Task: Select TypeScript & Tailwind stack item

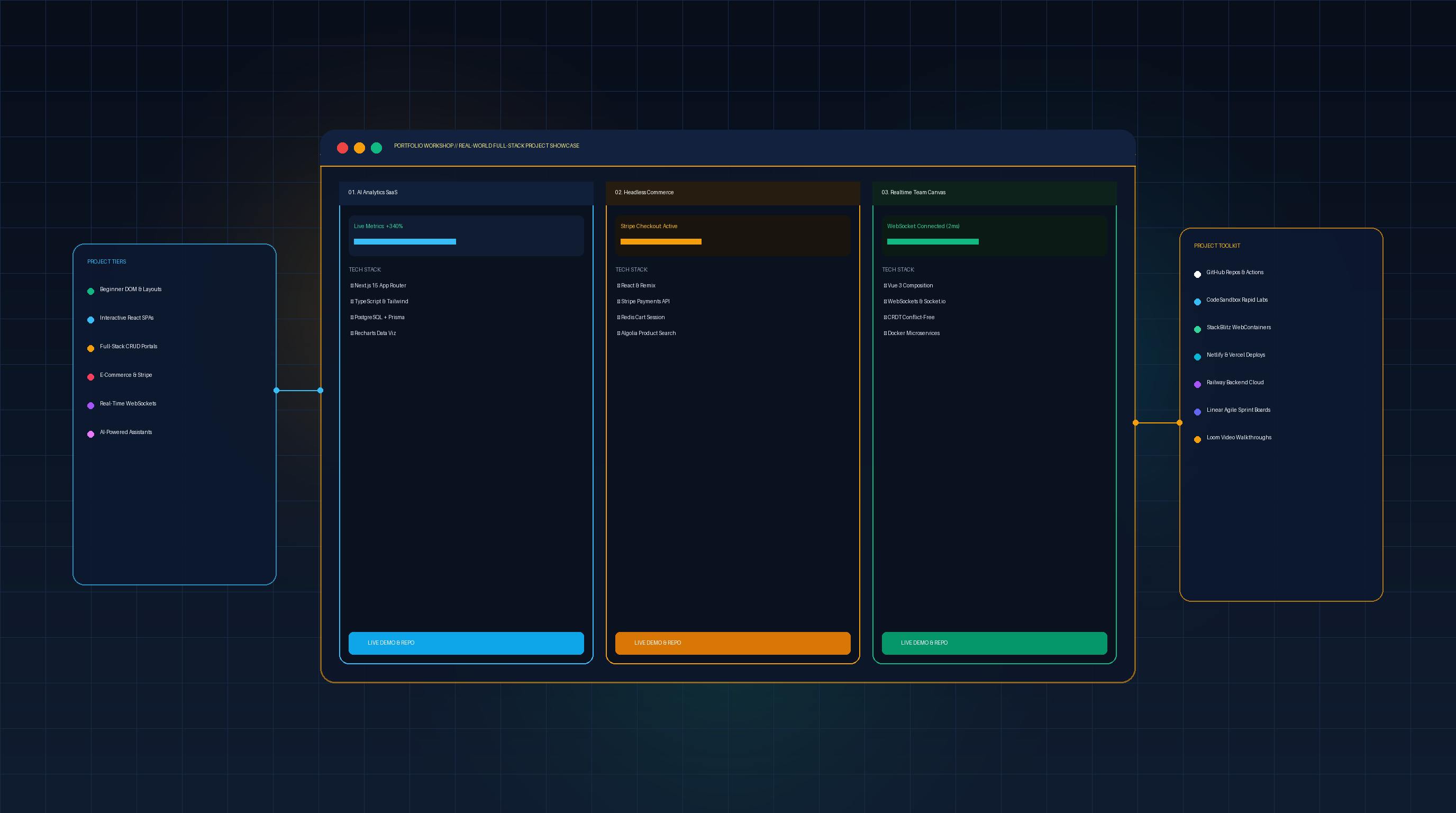Action: (379, 301)
